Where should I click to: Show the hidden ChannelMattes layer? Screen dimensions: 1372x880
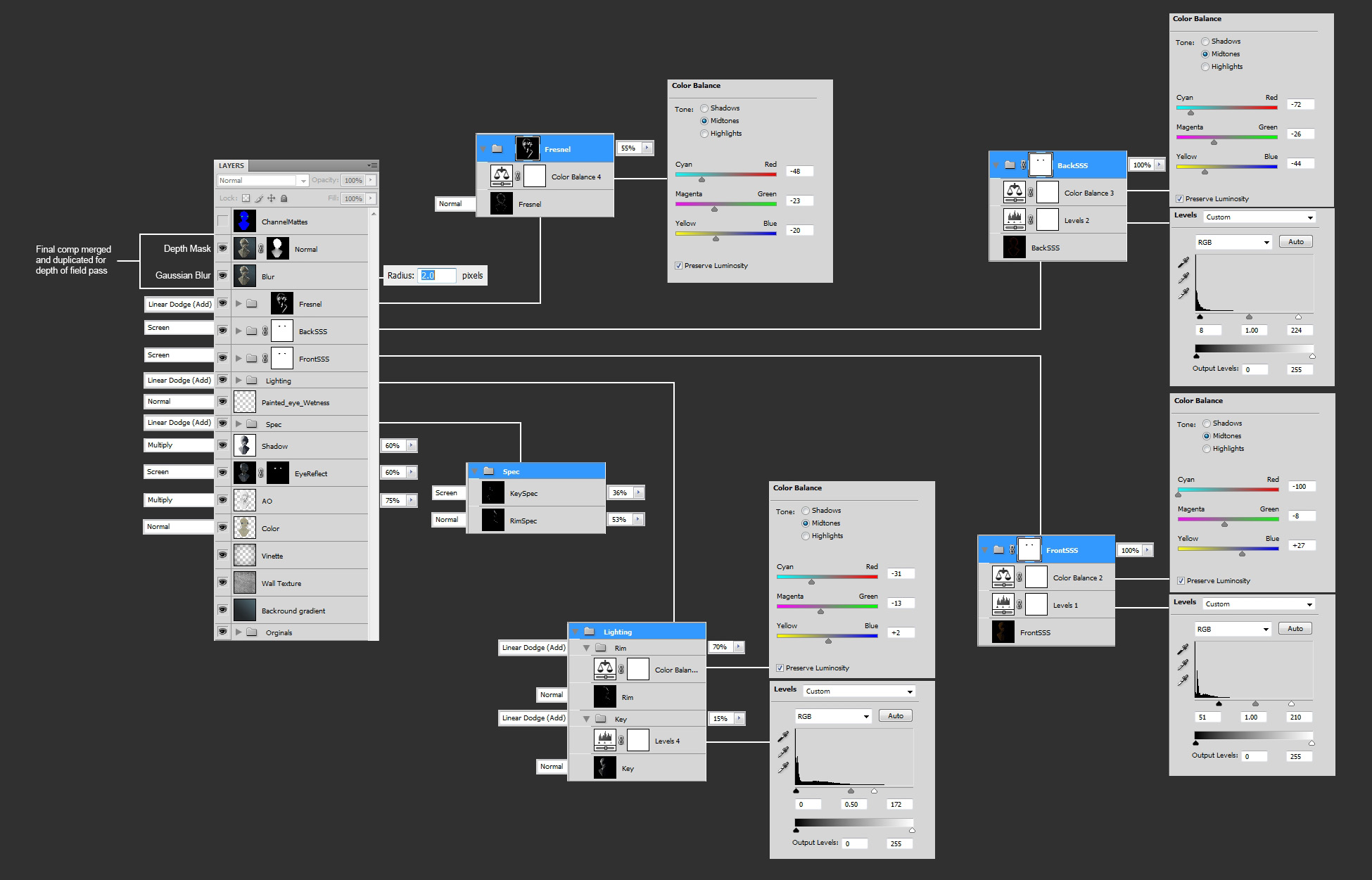(222, 221)
